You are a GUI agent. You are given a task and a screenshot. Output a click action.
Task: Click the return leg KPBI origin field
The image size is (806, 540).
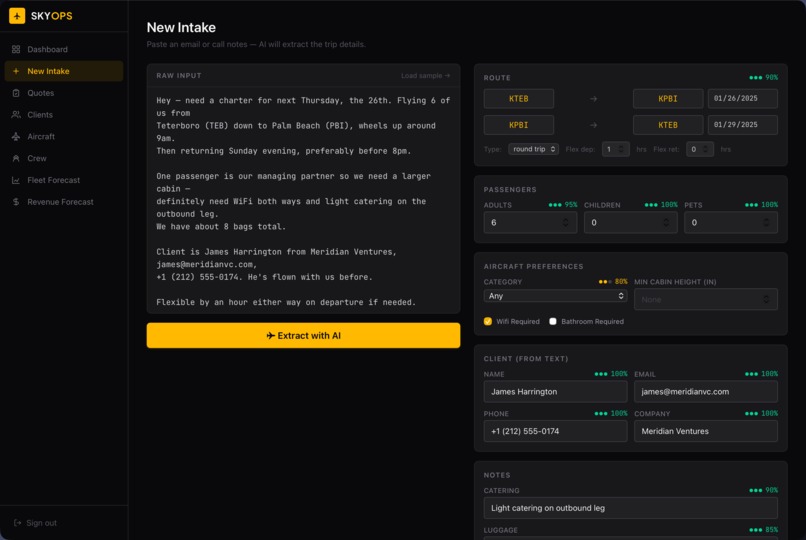[x=519, y=125]
